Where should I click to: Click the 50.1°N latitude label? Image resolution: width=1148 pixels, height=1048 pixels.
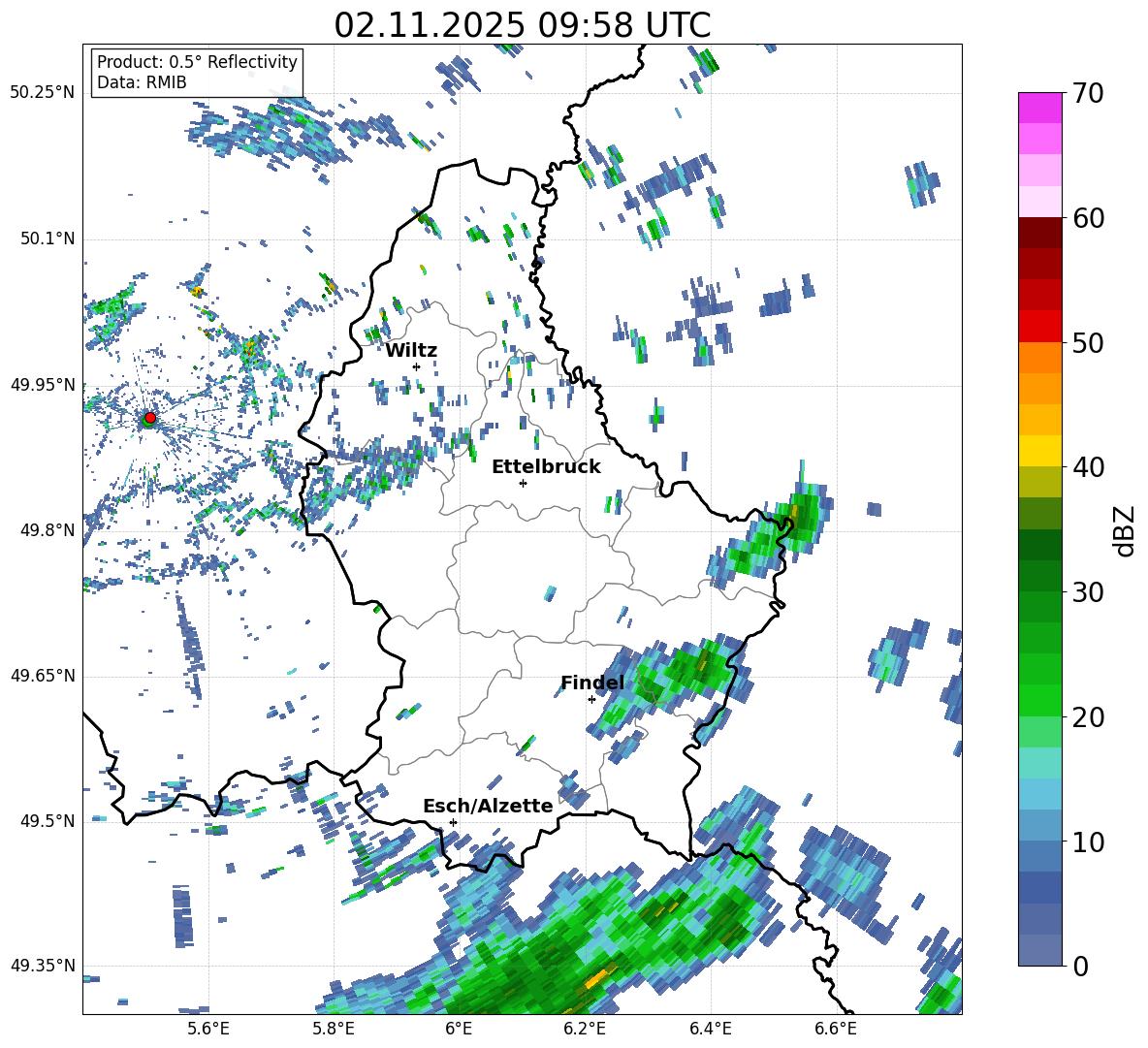pos(47,238)
